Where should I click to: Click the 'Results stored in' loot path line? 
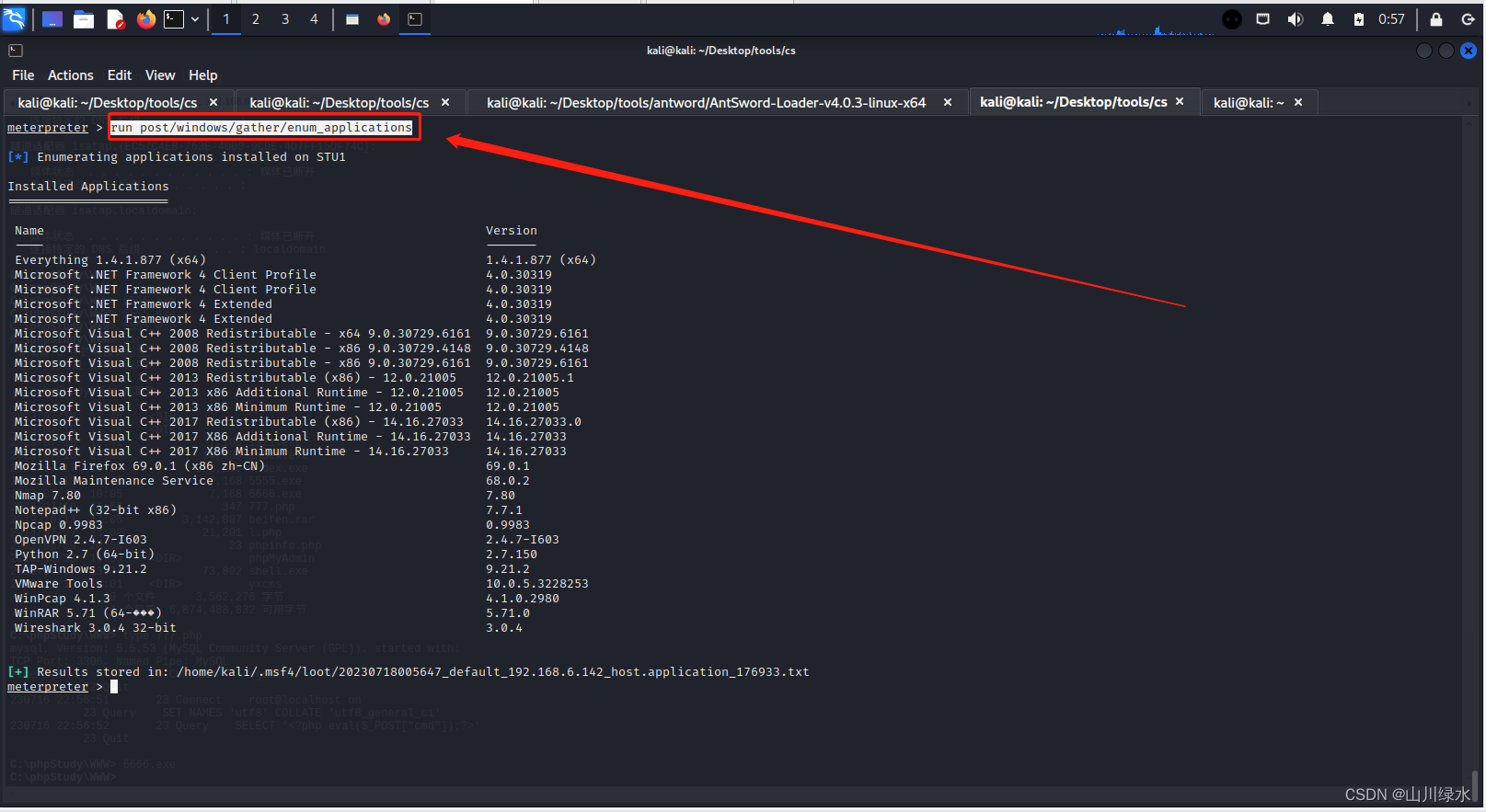pyautogui.click(x=409, y=672)
